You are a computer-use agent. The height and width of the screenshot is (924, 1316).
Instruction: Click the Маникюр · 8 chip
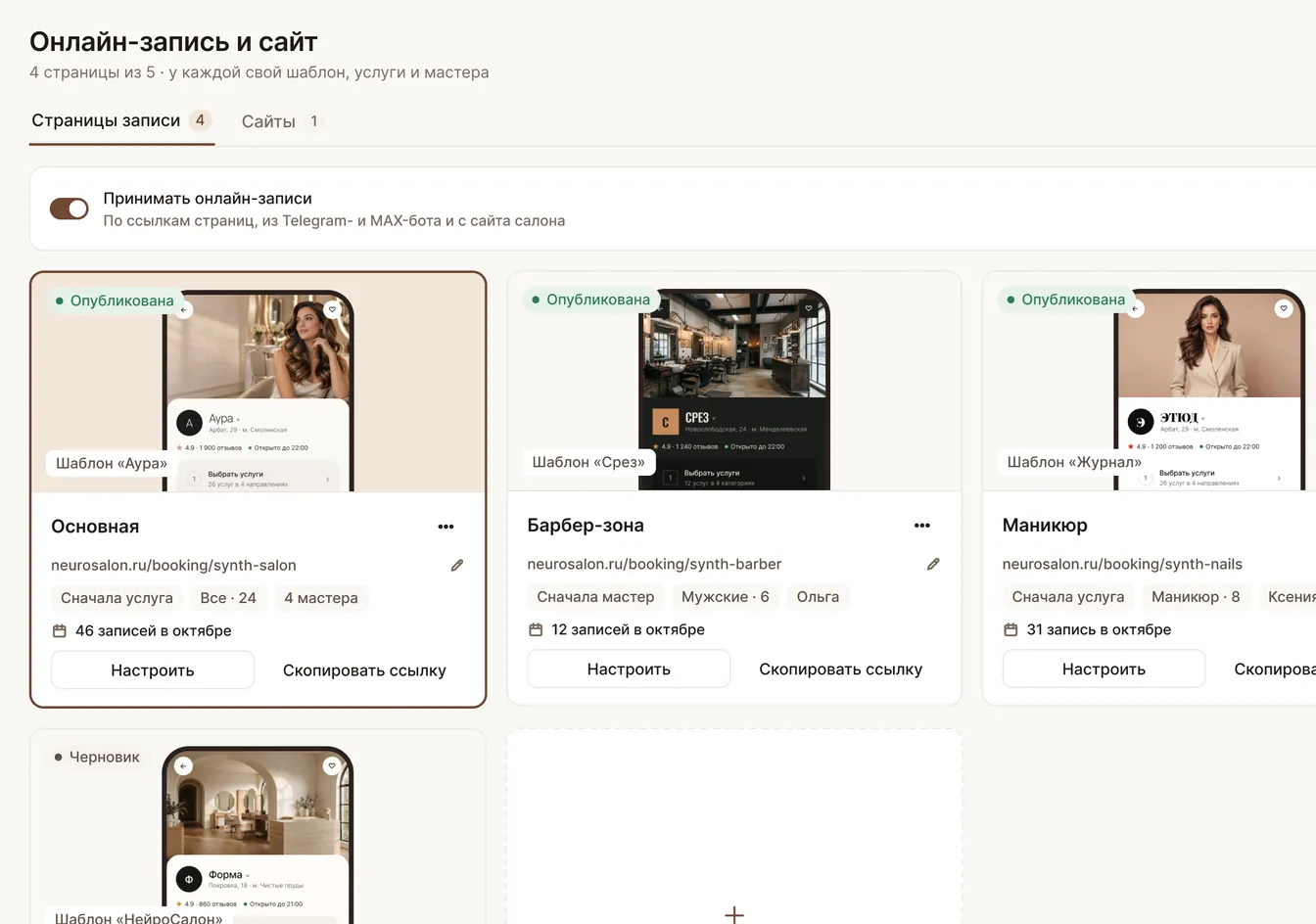click(1196, 597)
